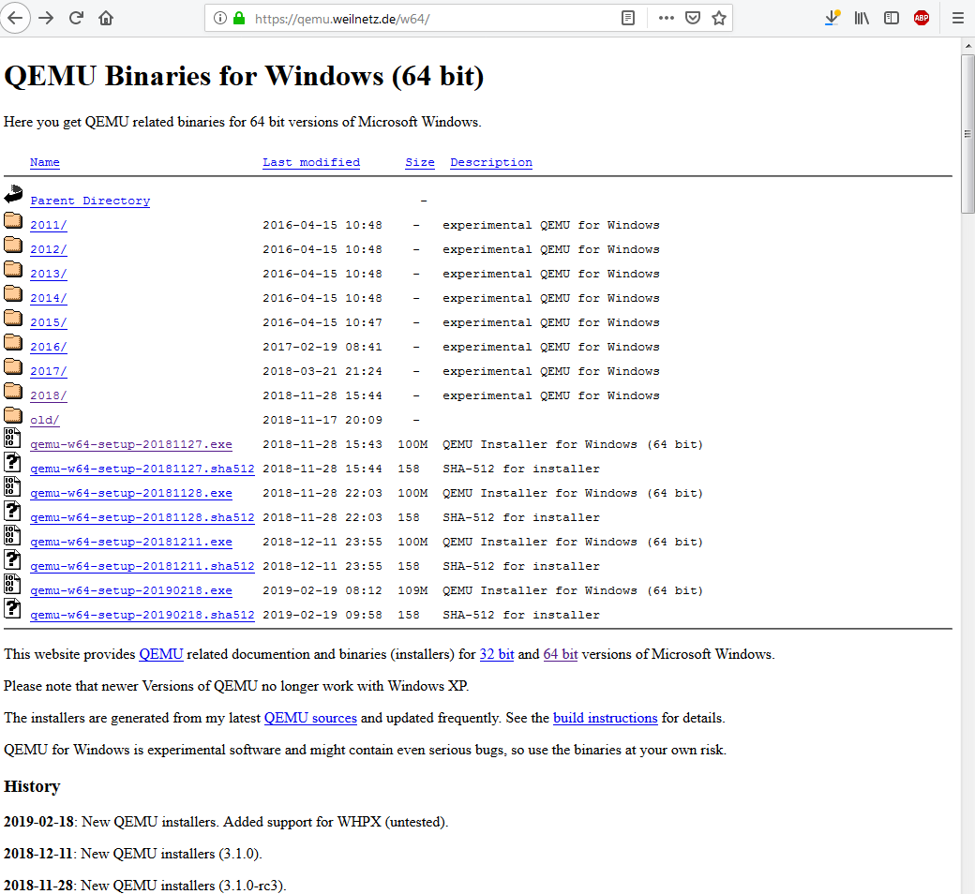Download qemu-w64-setup-20181128.exe
Image resolution: width=975 pixels, height=894 pixels.
click(131, 493)
